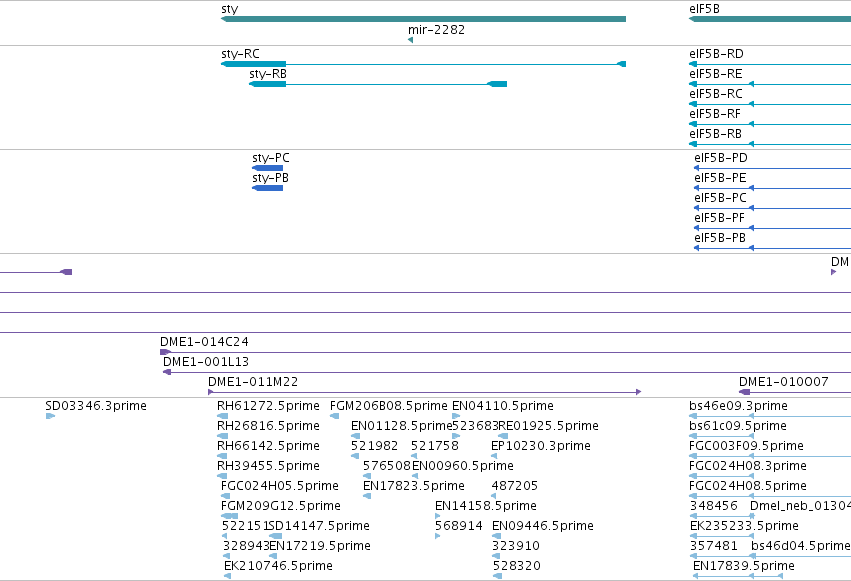The width and height of the screenshot is (851, 581).
Task: Click the 568914 feature label
Action: click(459, 526)
